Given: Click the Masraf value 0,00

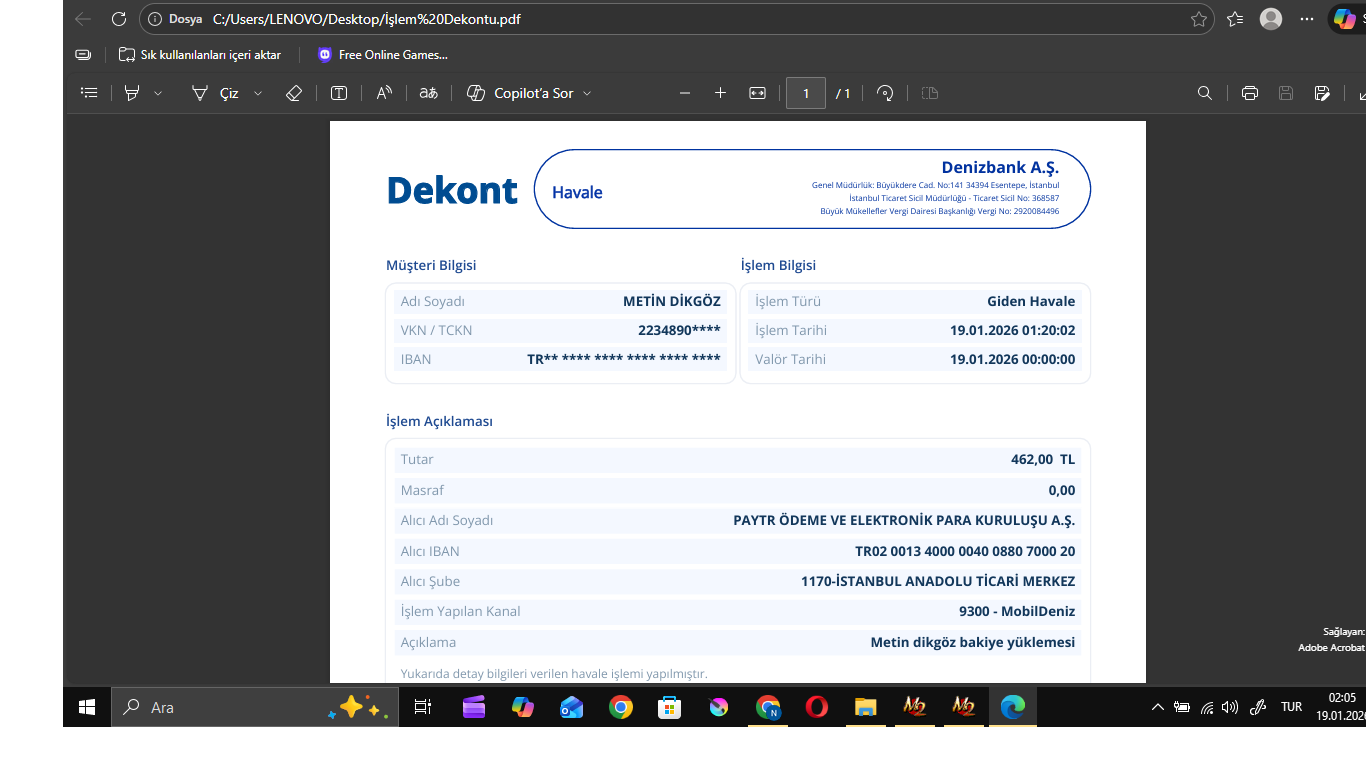Looking at the screenshot, I should [1062, 490].
